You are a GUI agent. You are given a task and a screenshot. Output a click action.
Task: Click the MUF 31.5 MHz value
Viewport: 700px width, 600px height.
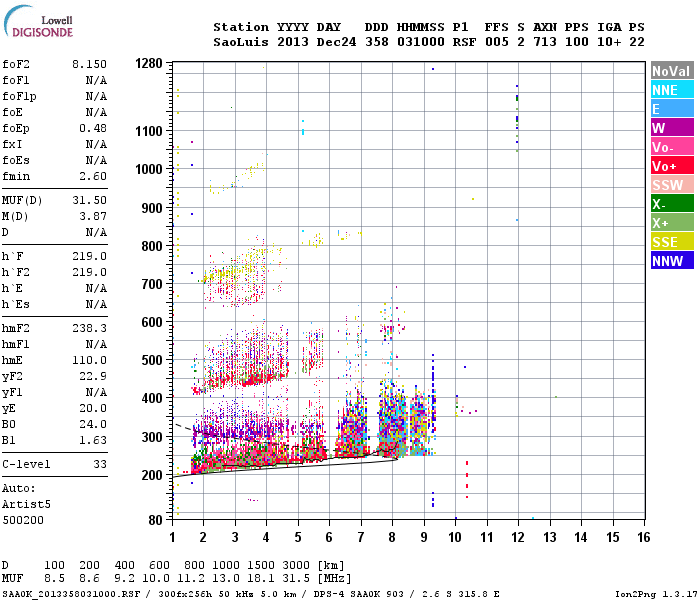[x=296, y=579]
